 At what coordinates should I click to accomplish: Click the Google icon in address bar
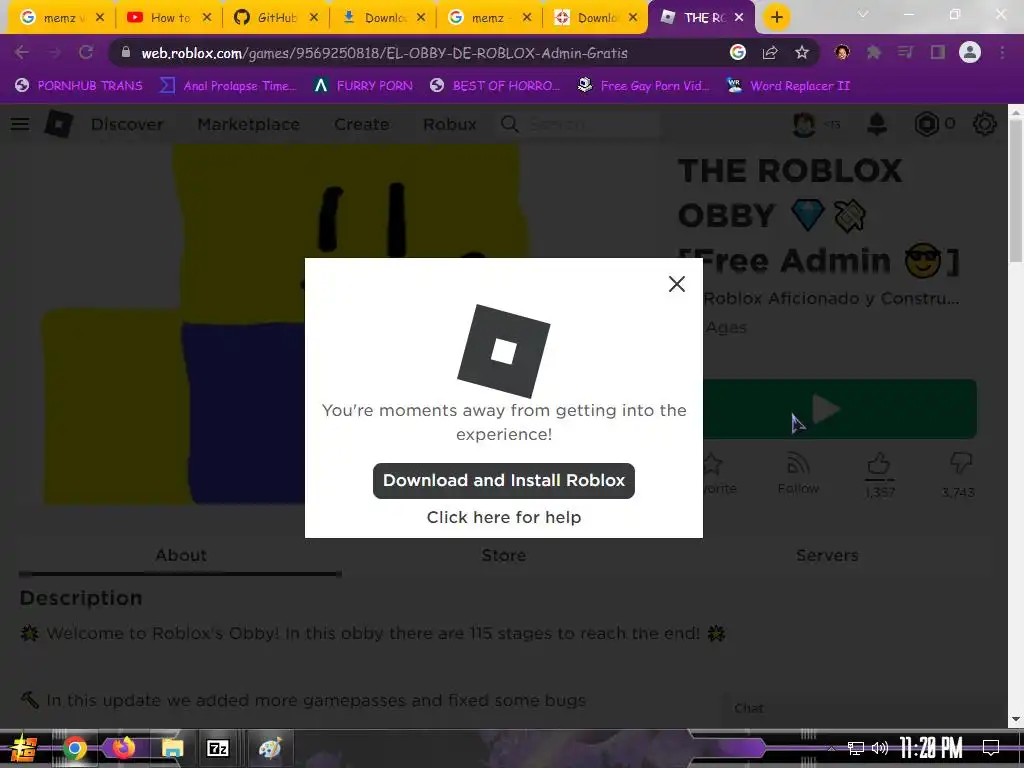tap(738, 53)
